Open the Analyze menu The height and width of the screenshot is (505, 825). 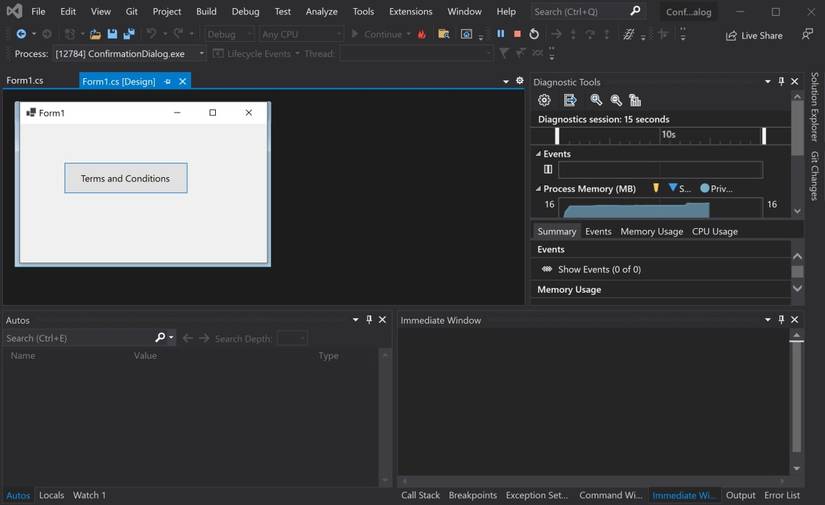pos(321,11)
